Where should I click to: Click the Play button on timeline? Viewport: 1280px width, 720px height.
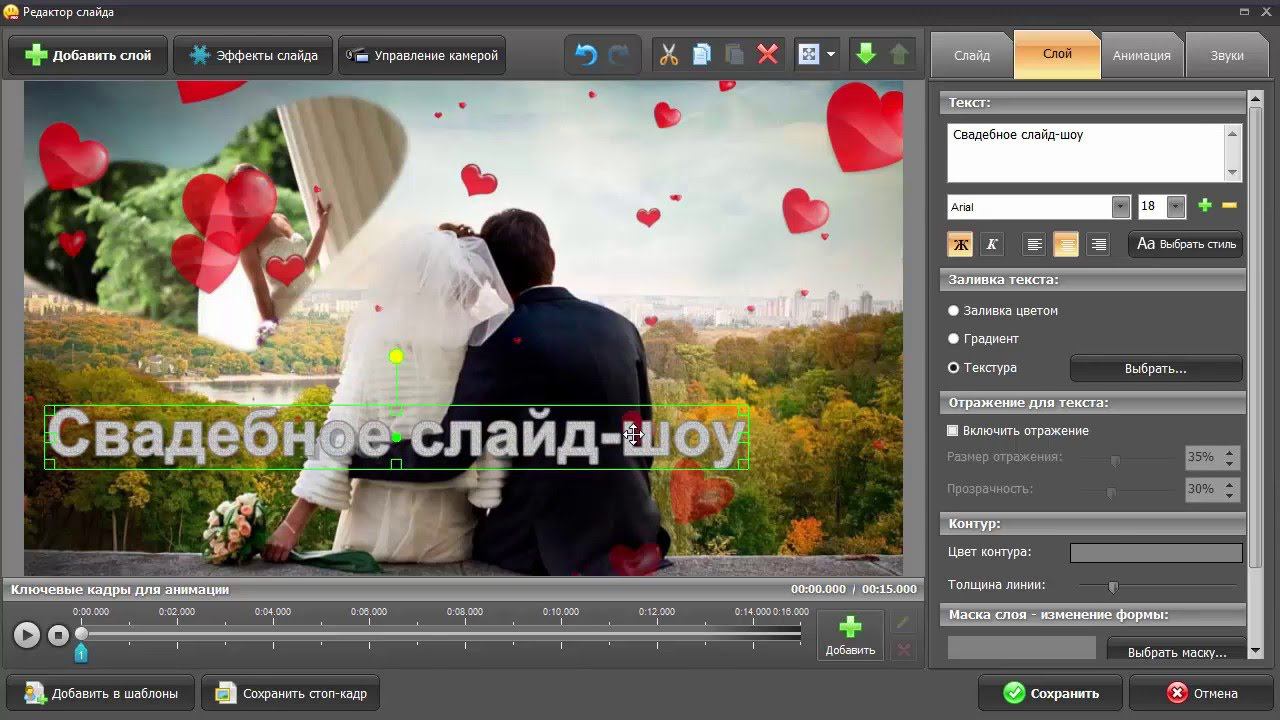[27, 635]
